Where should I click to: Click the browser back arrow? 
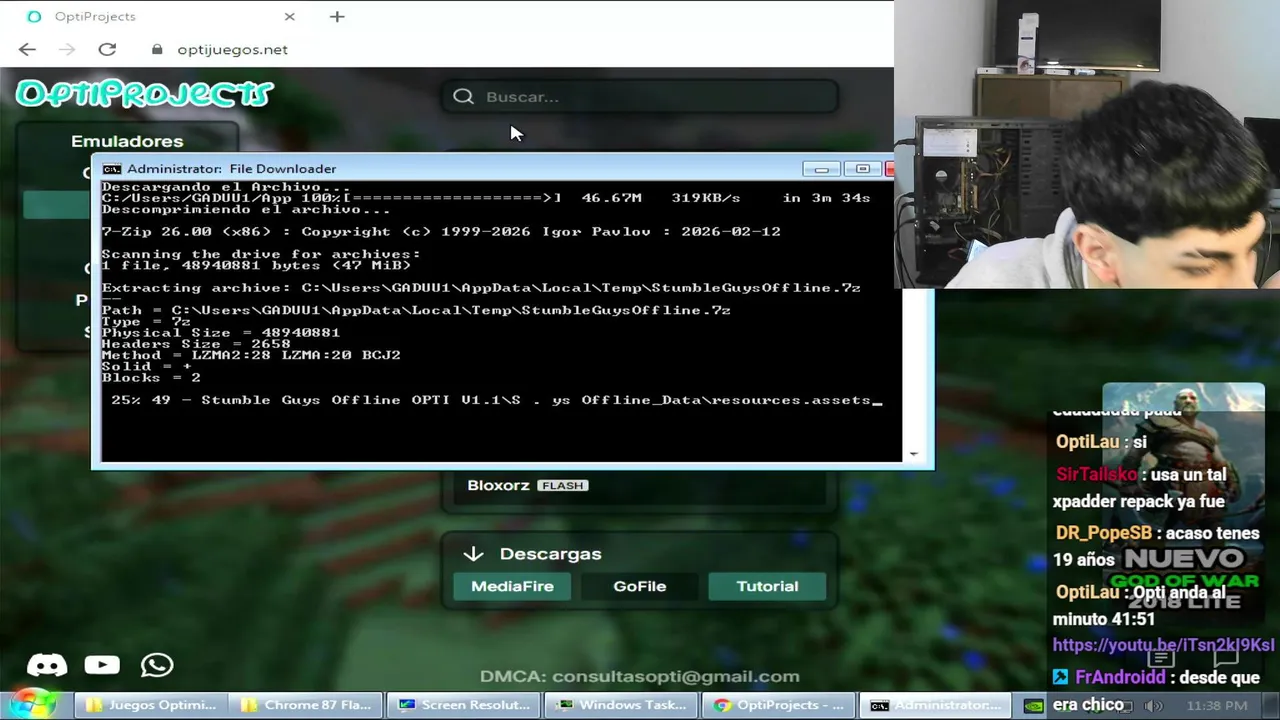(x=27, y=49)
